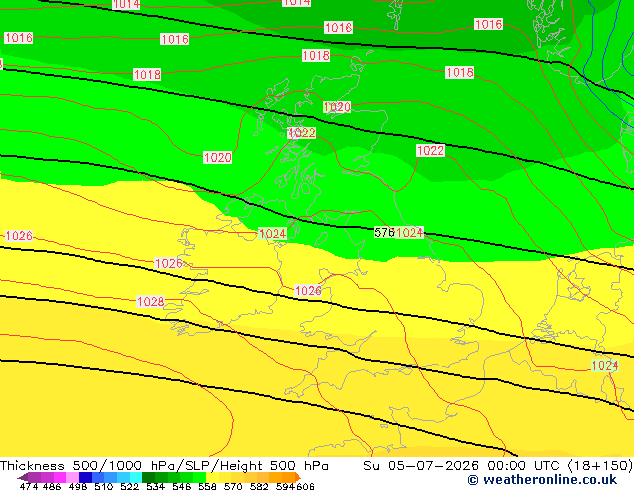Click the legend value 570
Screen dimensions: 634x490
pos(233,486)
